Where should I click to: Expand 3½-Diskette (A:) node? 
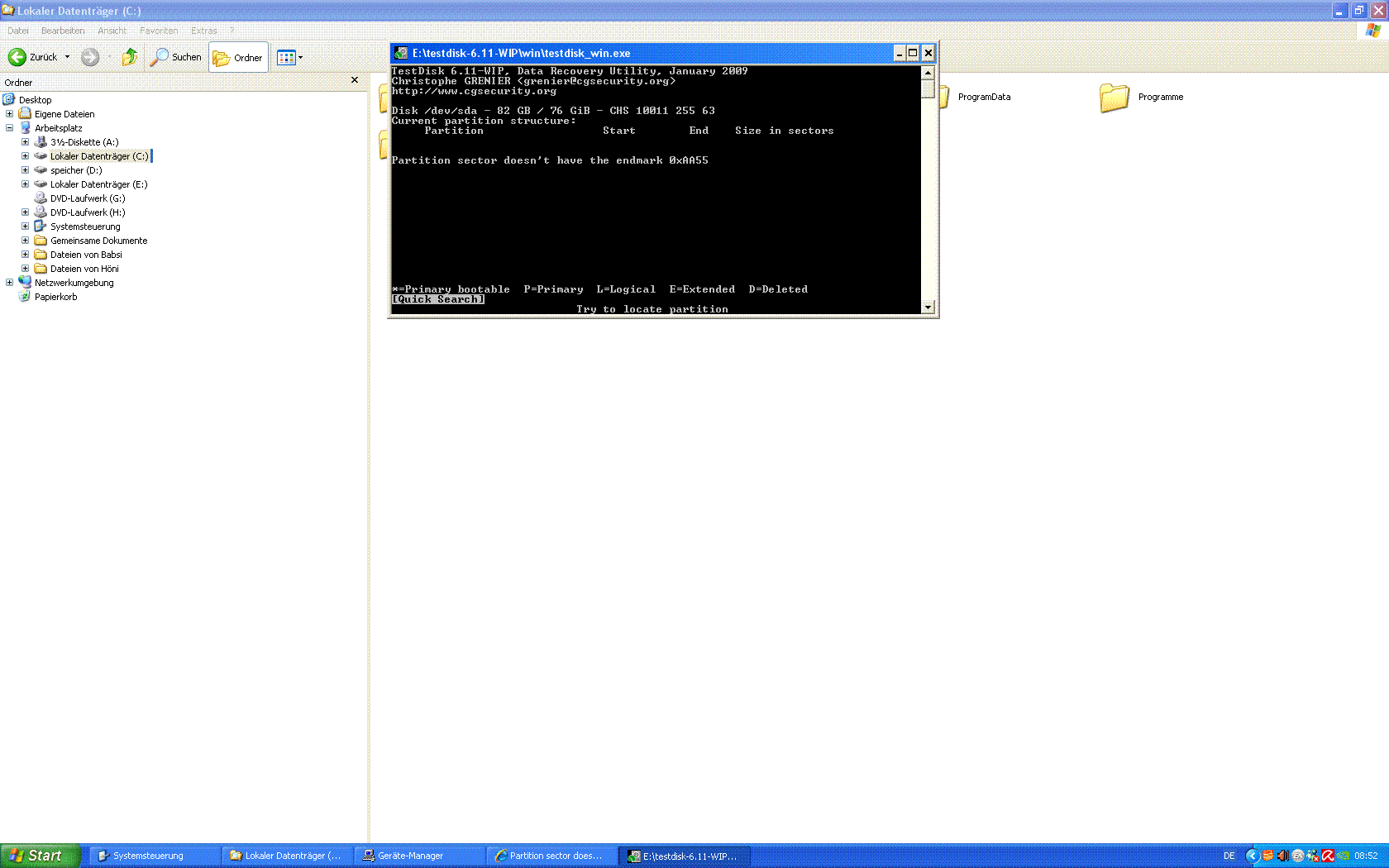tap(25, 142)
